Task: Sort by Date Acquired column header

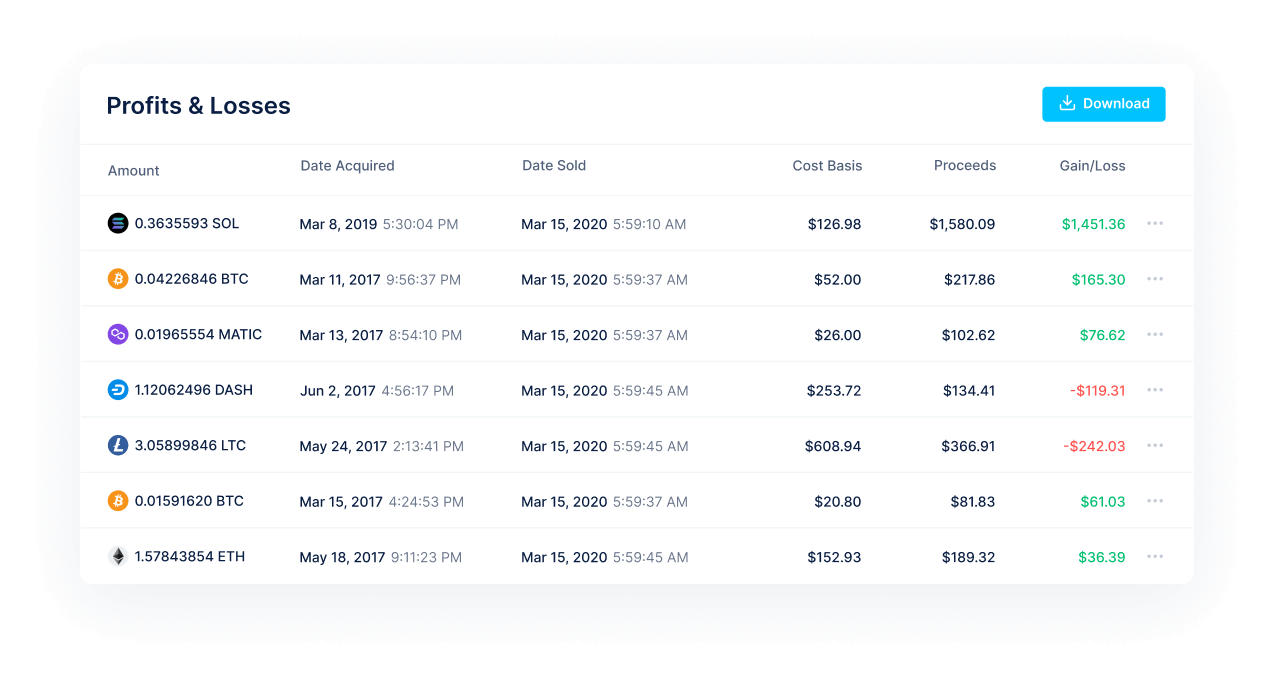Action: [347, 166]
